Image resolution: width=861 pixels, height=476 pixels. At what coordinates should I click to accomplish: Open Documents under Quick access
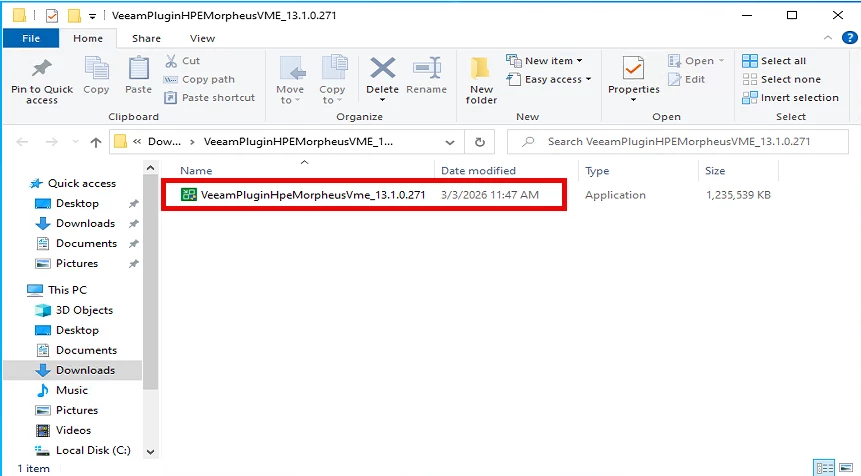tap(86, 243)
